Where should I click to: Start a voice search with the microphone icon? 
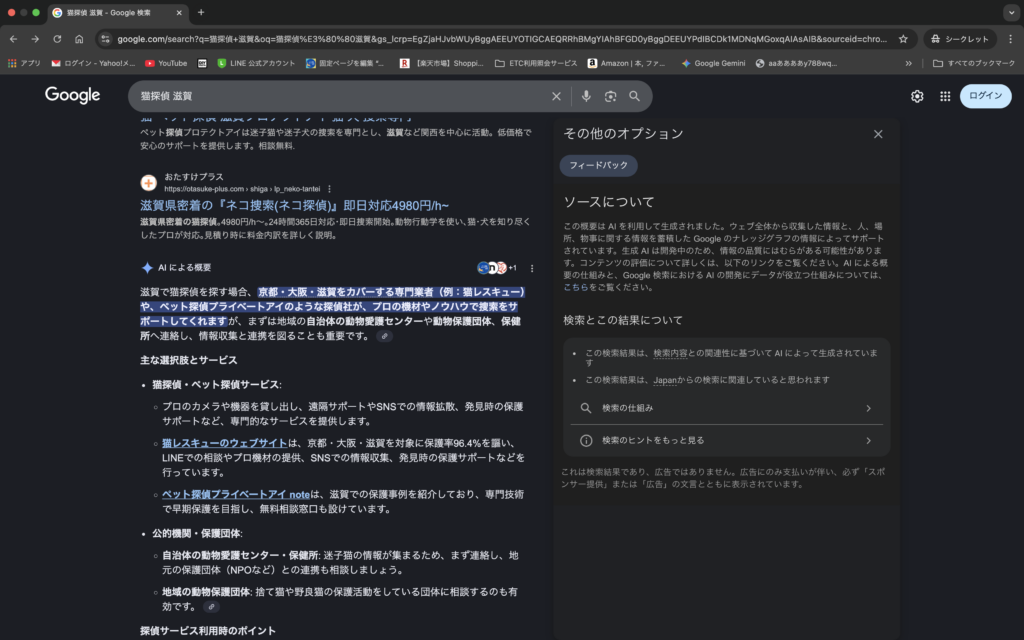(587, 97)
